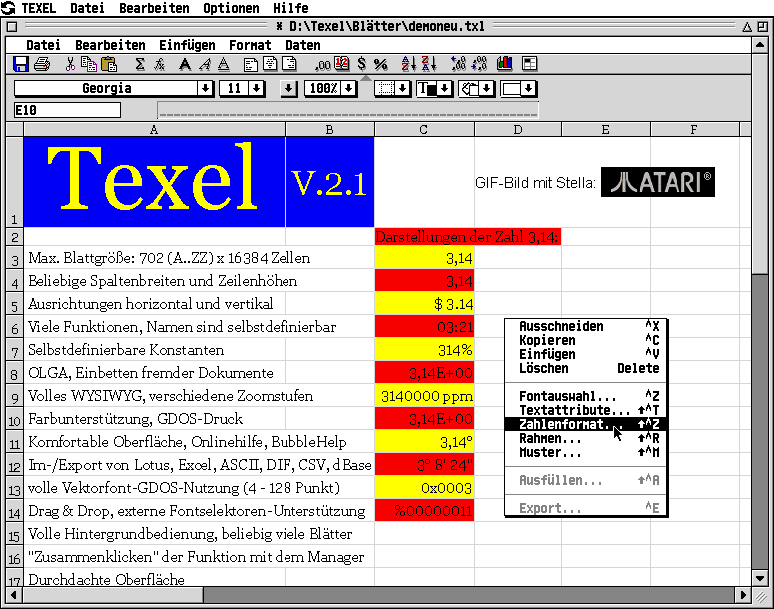Click the scroll right arrow at bottom
774x609 pixels.
pos(743,595)
